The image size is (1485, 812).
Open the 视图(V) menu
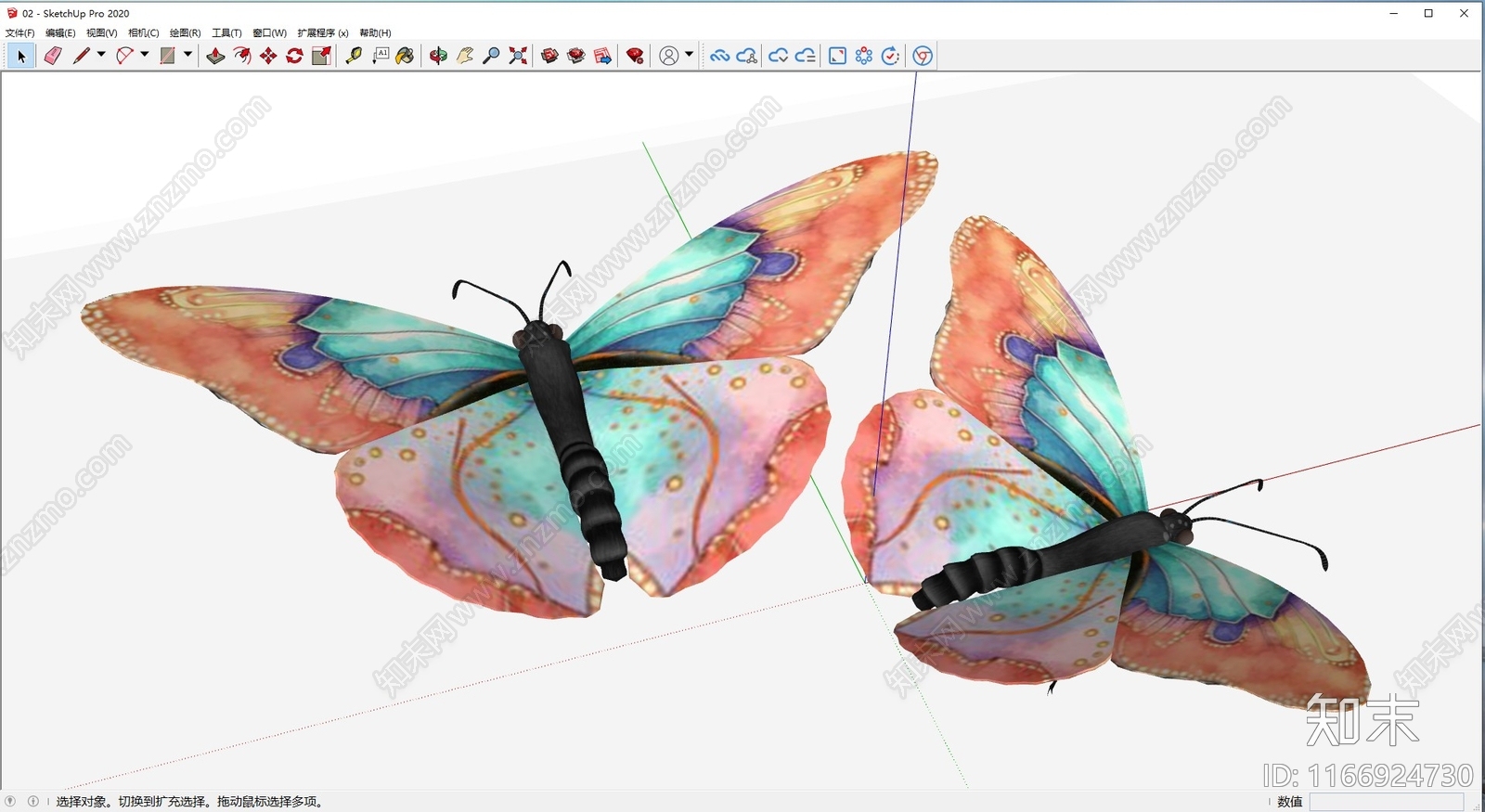(x=101, y=32)
